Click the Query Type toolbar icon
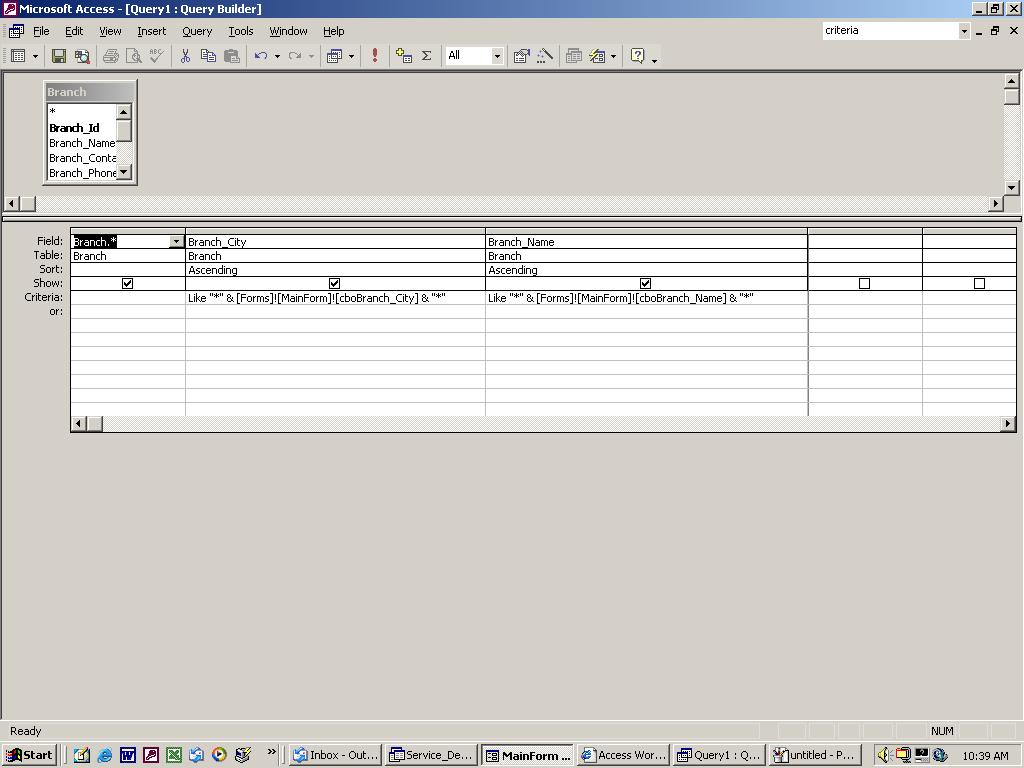 click(x=334, y=56)
